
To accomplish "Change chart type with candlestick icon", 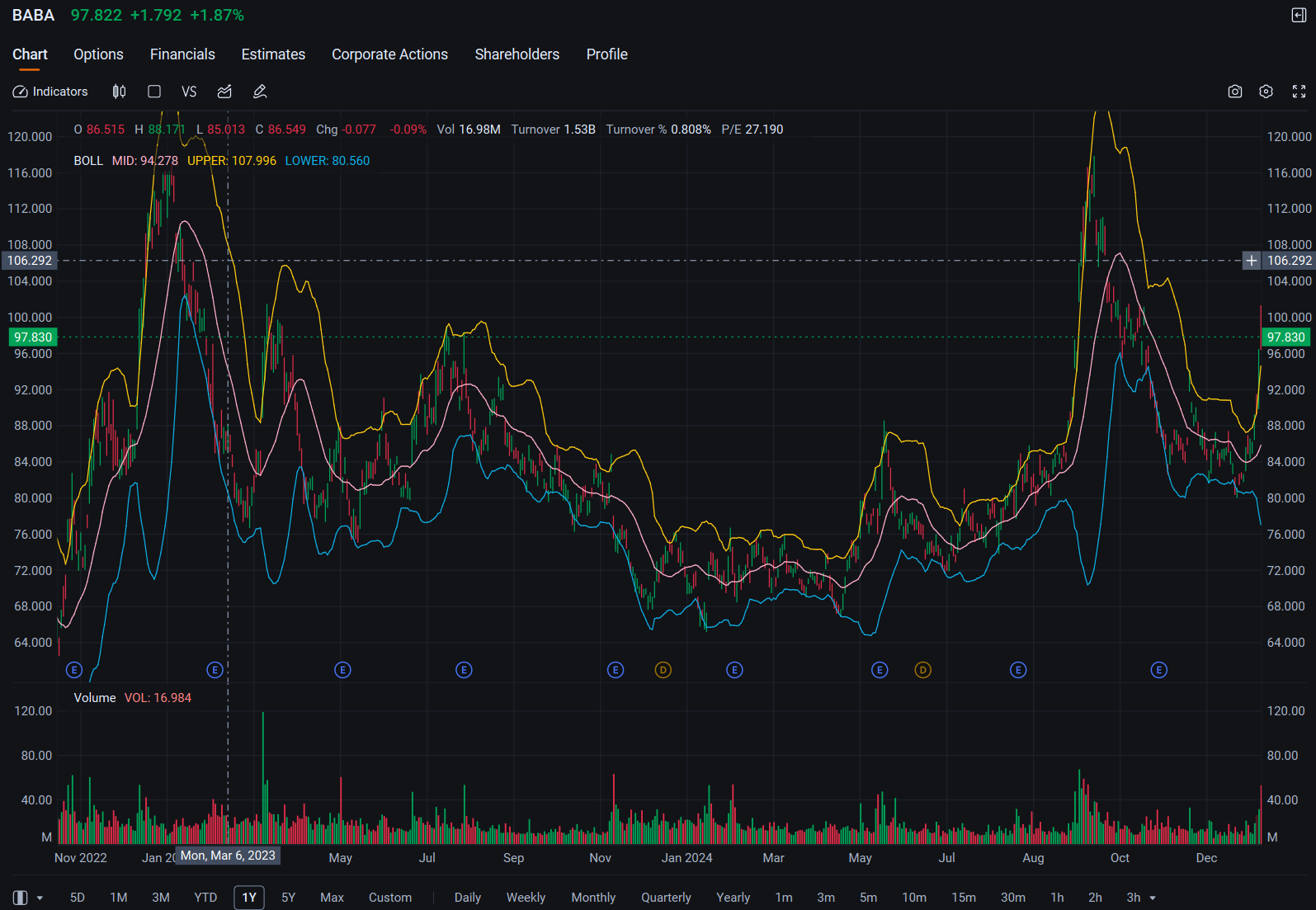I will coord(119,92).
